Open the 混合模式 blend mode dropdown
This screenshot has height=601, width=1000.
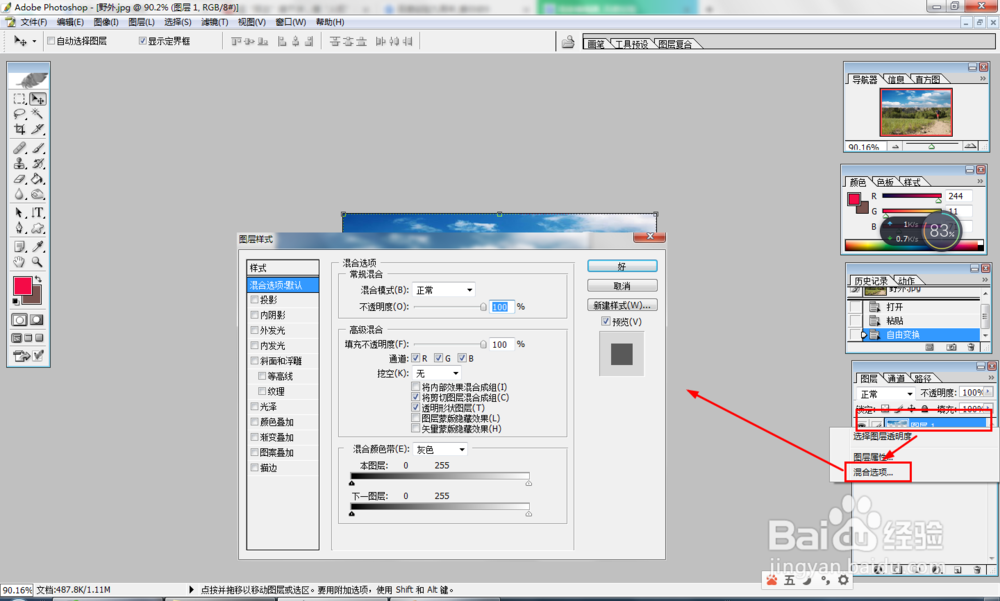(x=444, y=290)
